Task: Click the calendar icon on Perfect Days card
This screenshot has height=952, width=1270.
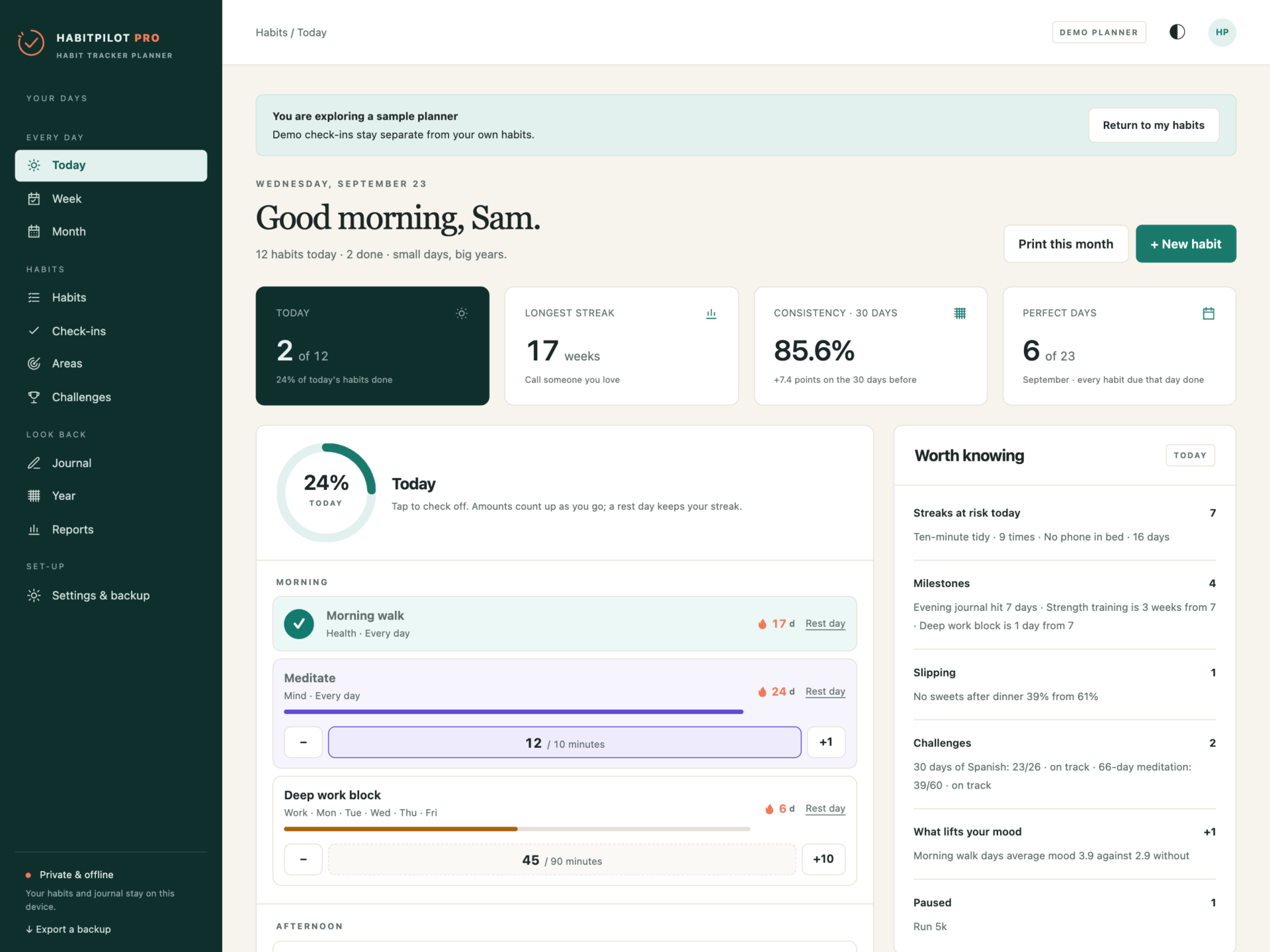Action: tap(1208, 313)
